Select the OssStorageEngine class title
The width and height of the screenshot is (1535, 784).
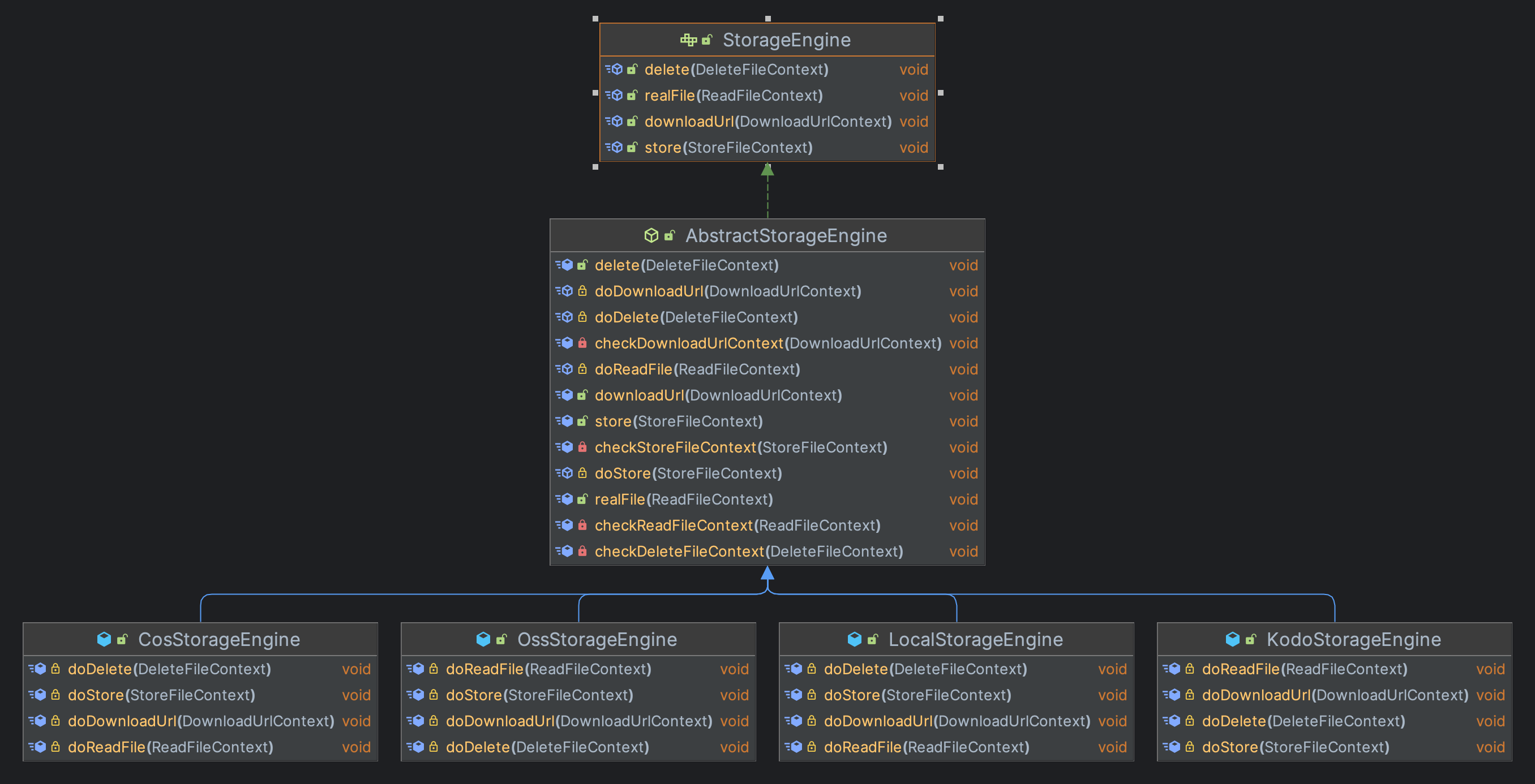[x=597, y=640]
